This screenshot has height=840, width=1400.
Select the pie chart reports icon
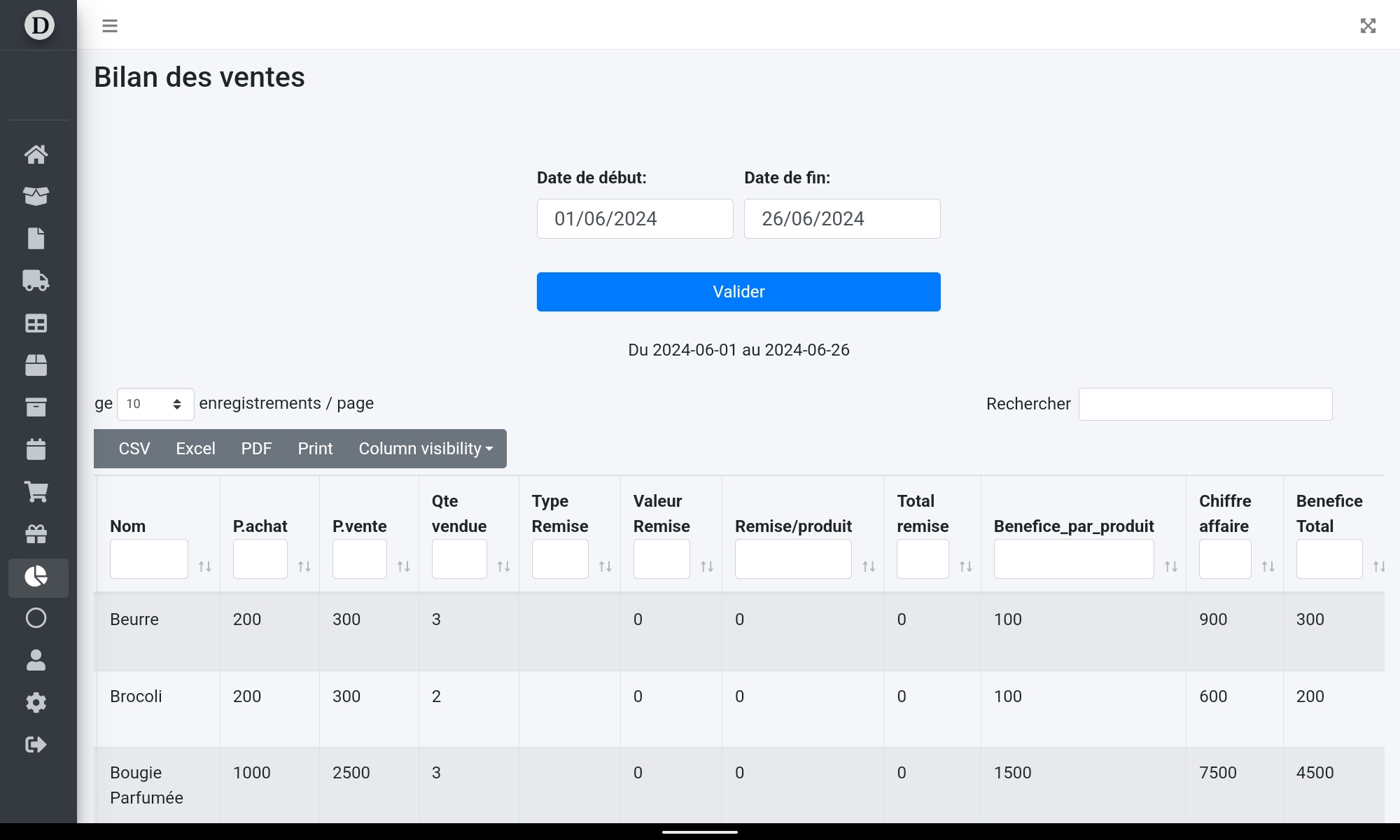(x=36, y=577)
